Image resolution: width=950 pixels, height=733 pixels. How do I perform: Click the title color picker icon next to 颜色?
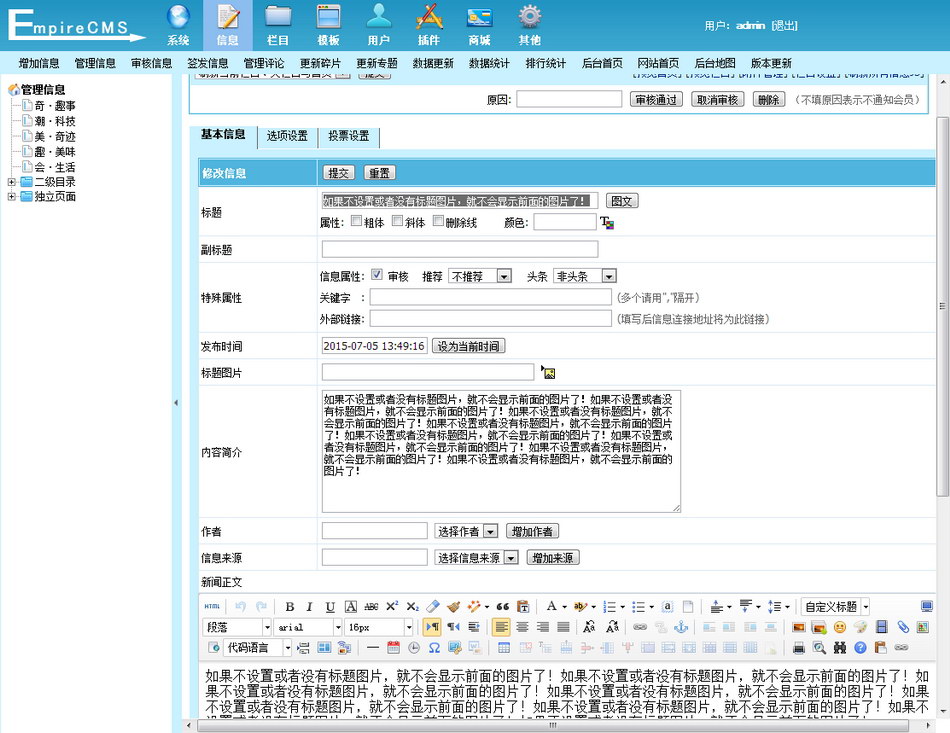click(607, 223)
